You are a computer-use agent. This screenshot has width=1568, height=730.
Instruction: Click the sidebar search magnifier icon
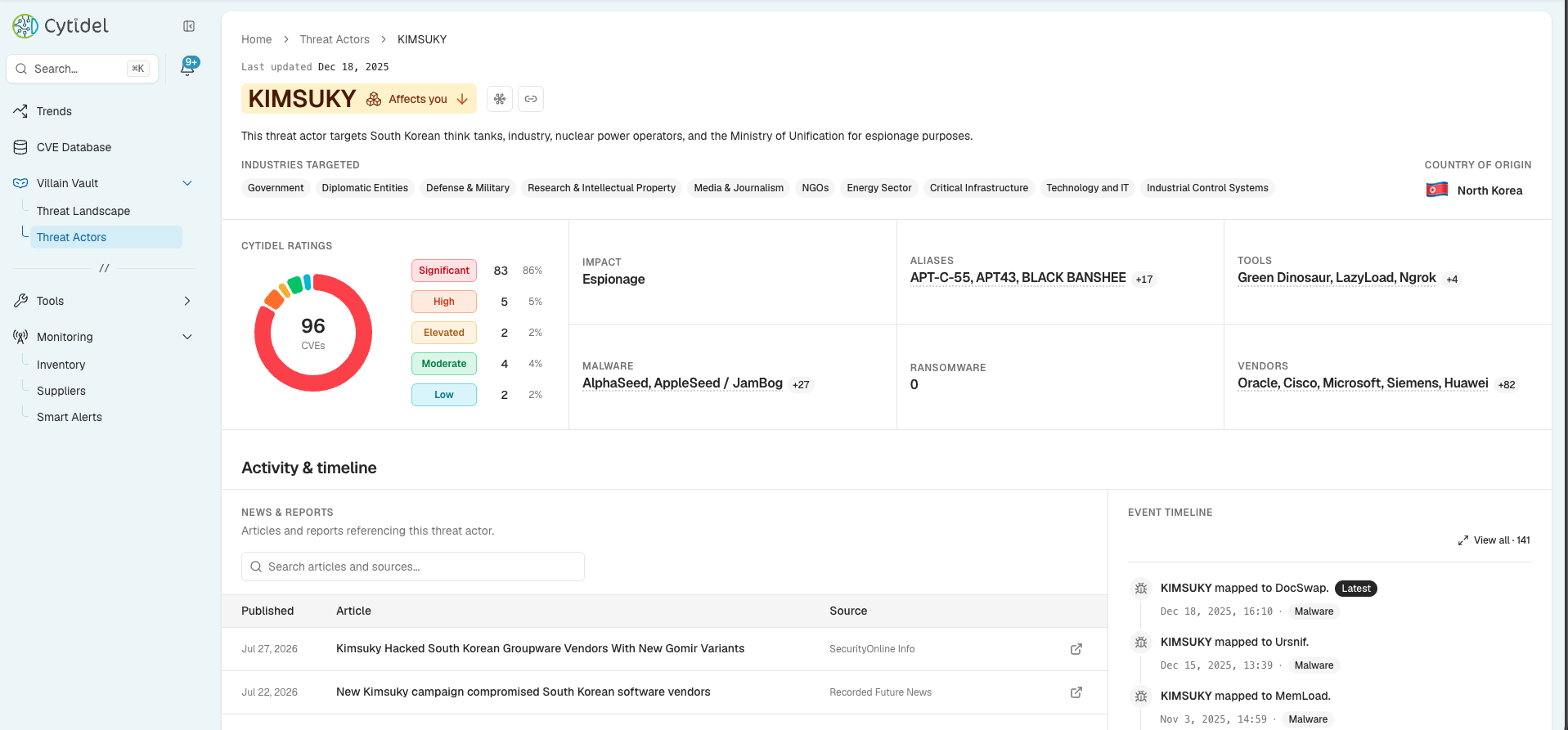(21, 69)
